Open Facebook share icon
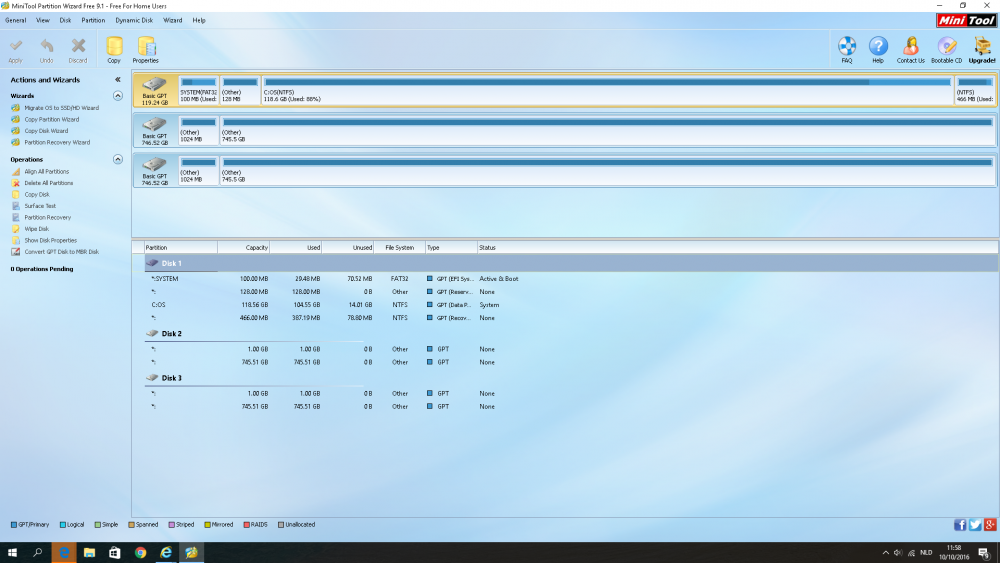1000x563 pixels. click(960, 525)
